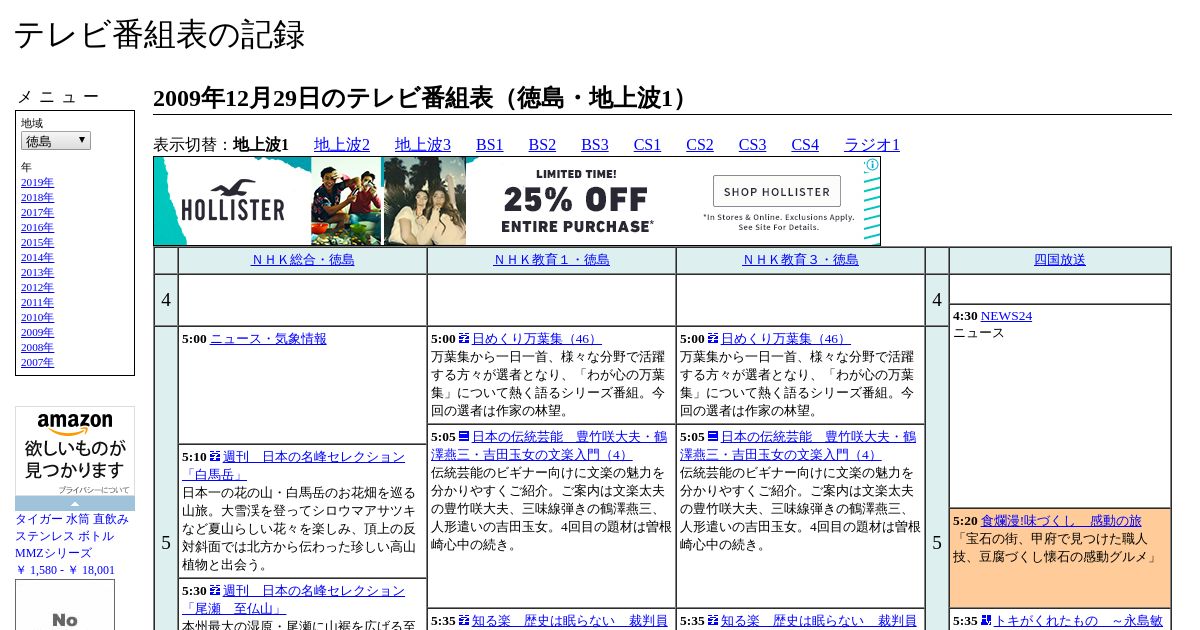Click the bold 地上波1 current view label
1200x630 pixels.
(261, 145)
